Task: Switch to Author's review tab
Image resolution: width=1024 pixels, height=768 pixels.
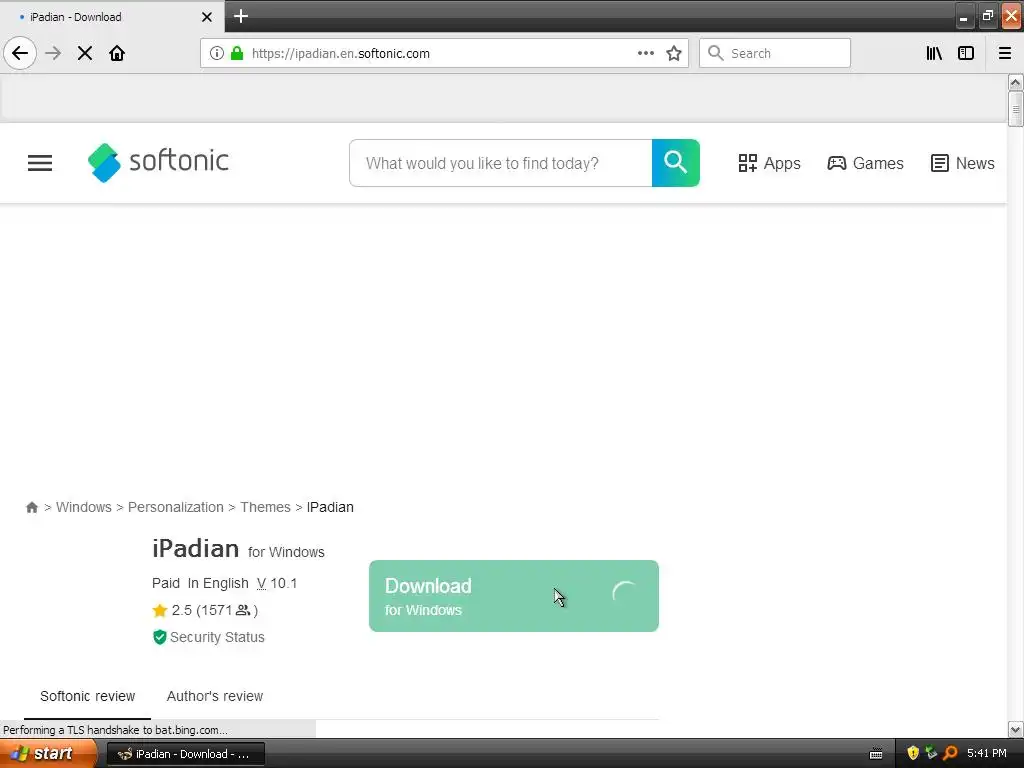Action: click(x=215, y=696)
